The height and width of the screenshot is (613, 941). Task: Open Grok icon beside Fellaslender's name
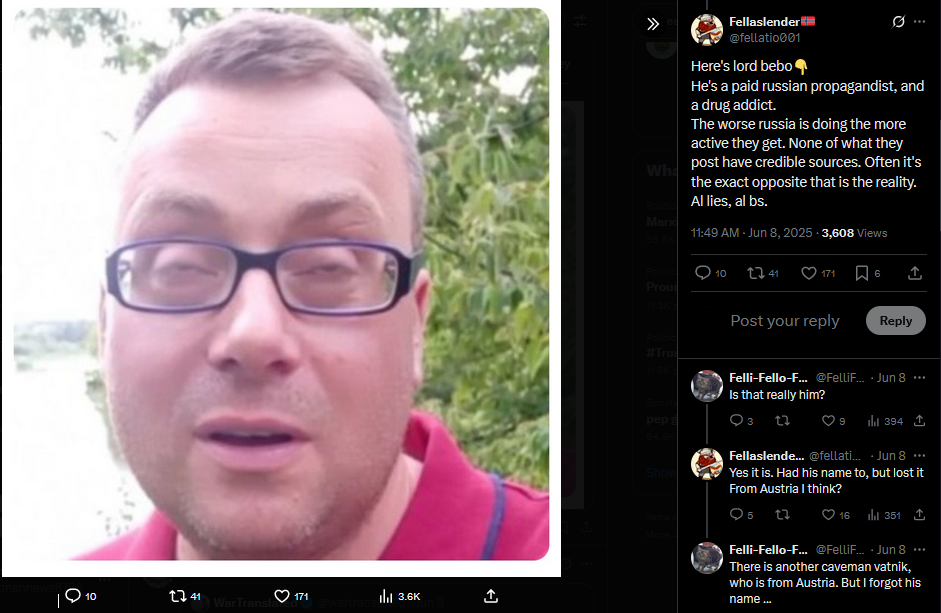[898, 22]
